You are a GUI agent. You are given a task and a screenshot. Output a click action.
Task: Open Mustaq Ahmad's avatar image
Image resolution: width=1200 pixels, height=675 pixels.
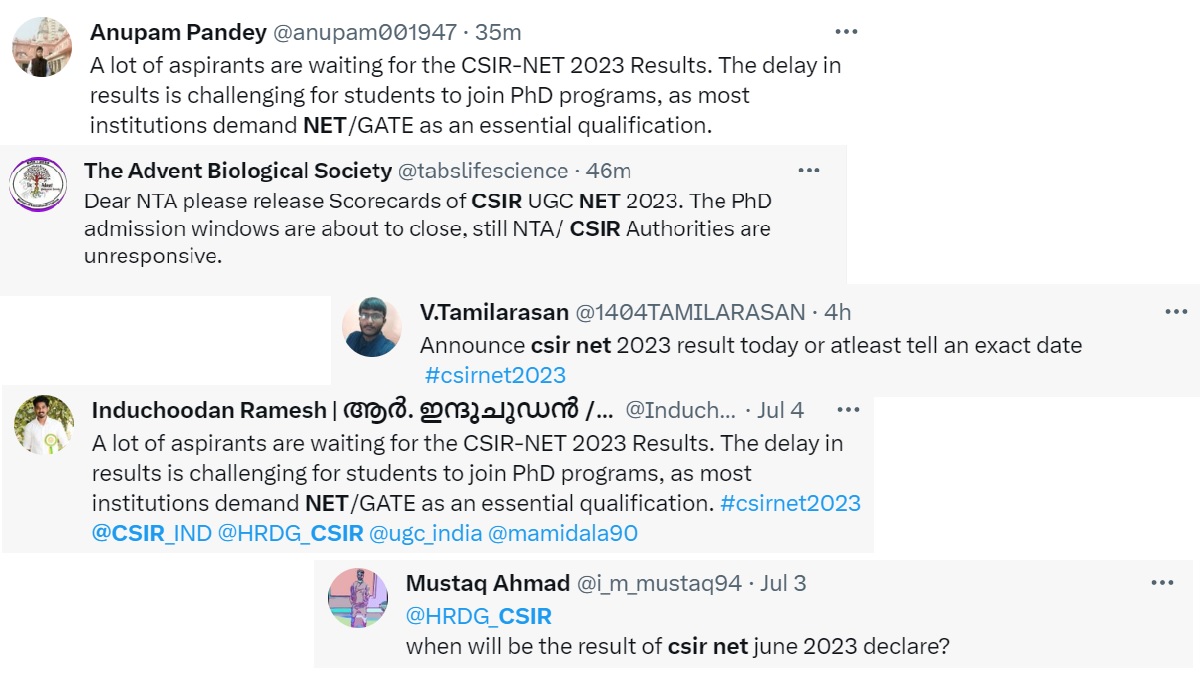358,598
